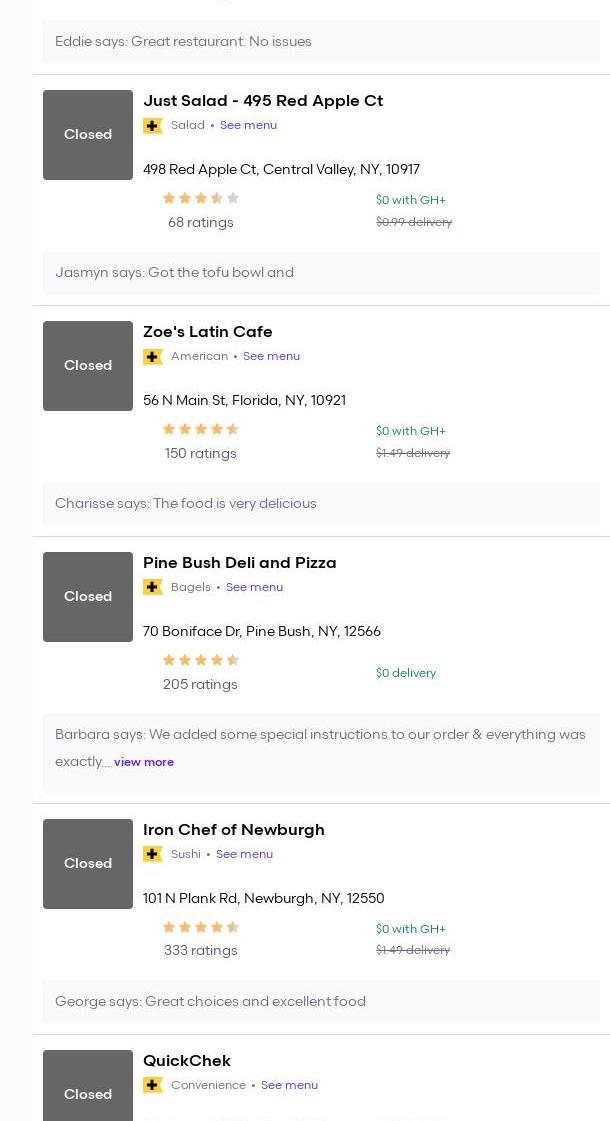610x1121 pixels.
Task: Open See menu link for QuickChek
Action: pyautogui.click(x=289, y=1085)
